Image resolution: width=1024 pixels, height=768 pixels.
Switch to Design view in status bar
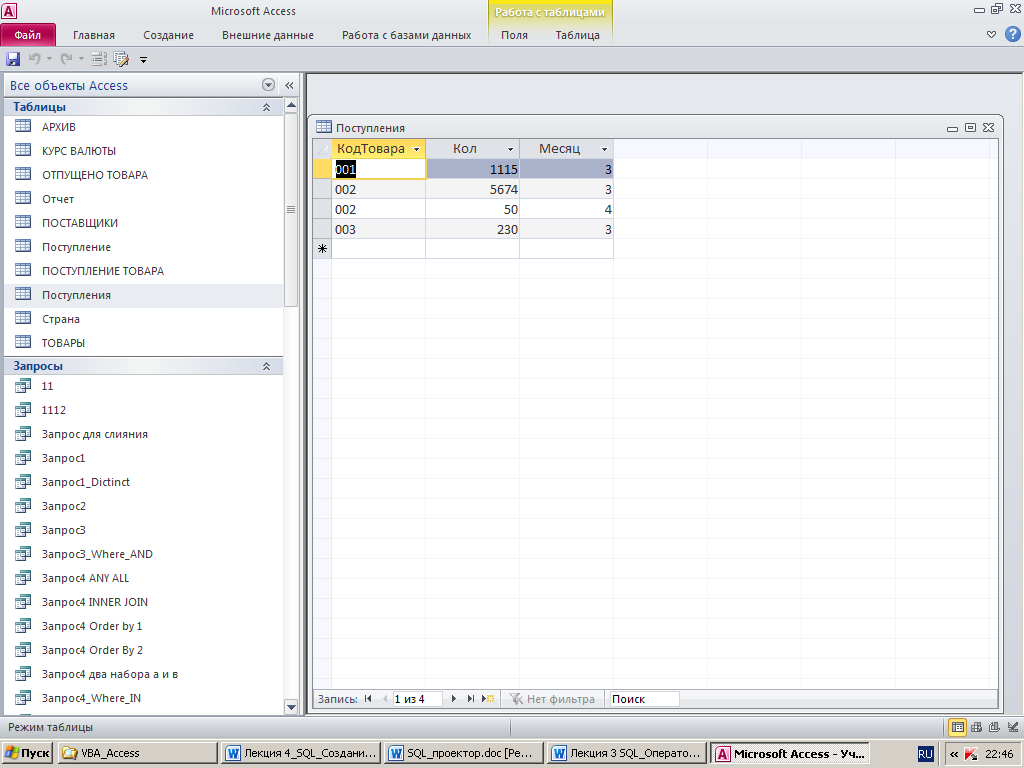1013,727
